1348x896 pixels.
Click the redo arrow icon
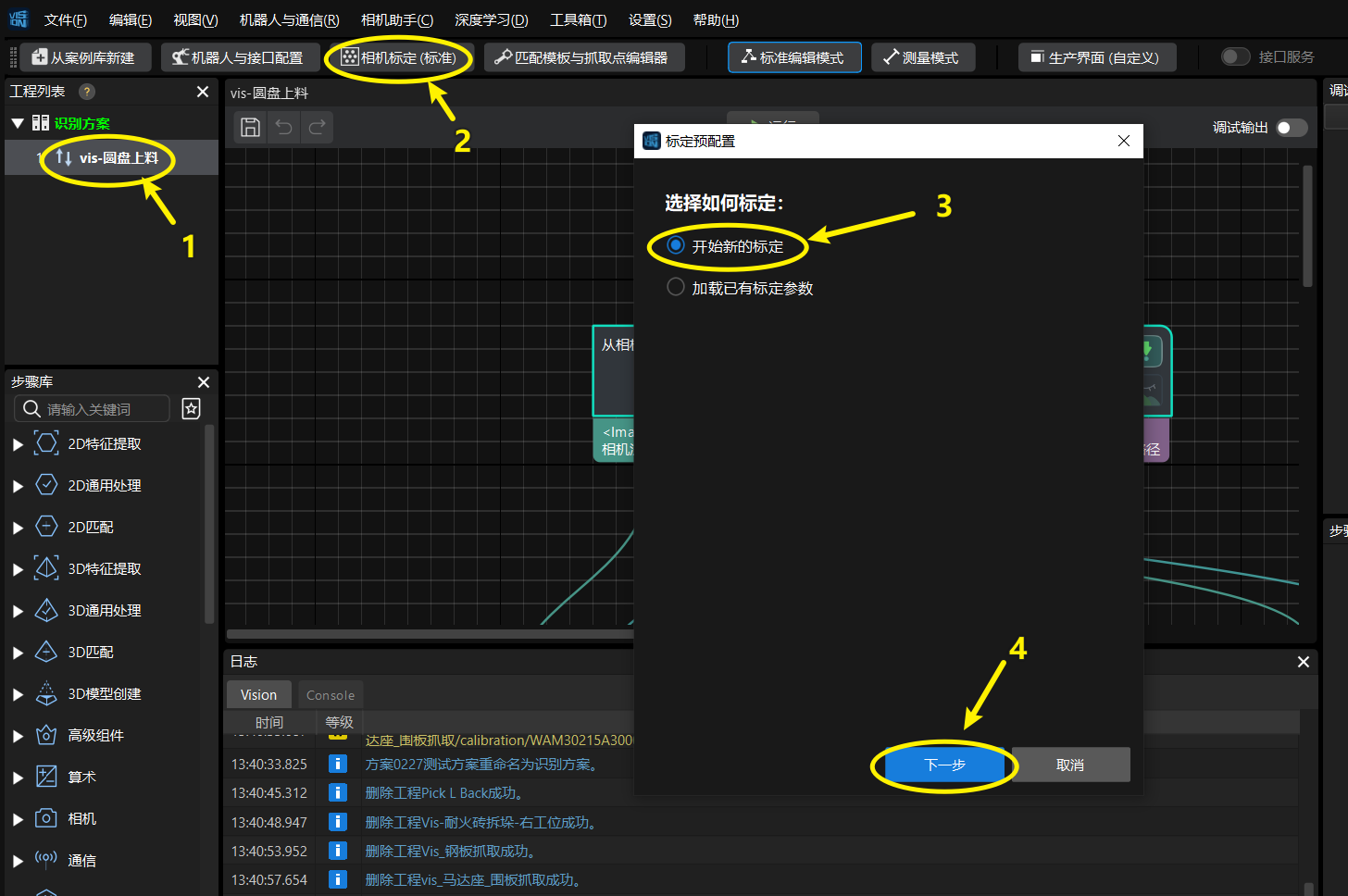pos(317,127)
